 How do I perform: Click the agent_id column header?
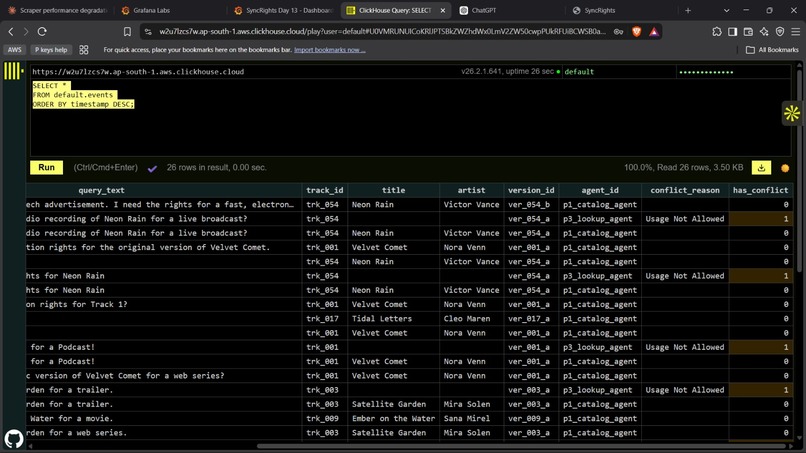(600, 190)
